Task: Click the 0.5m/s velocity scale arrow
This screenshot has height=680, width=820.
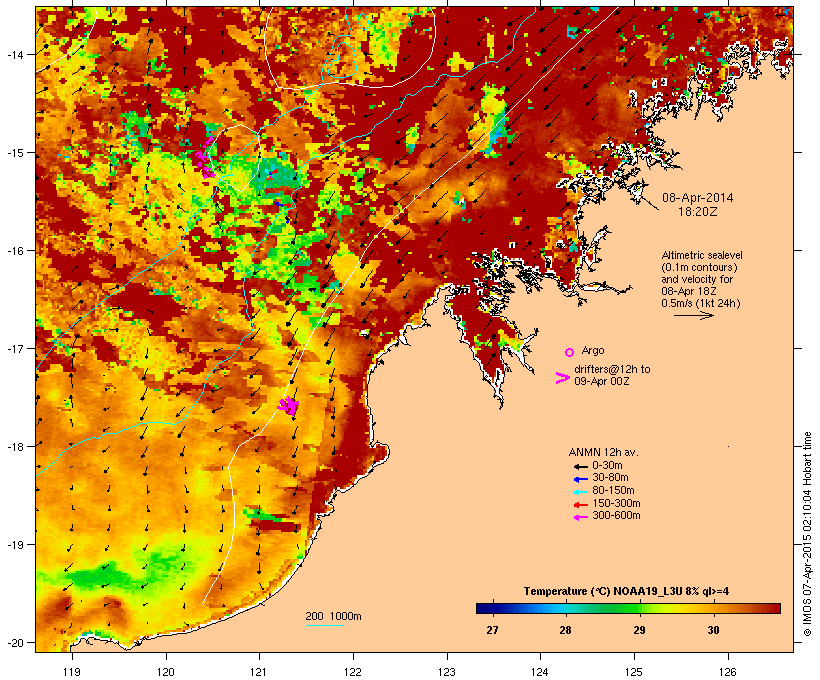Action: (693, 315)
